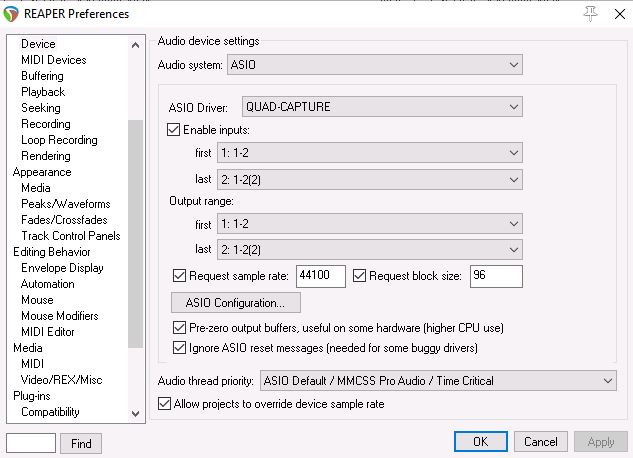Toggle Enable inputs checkbox
This screenshot has width=633, height=458.
tap(174, 130)
